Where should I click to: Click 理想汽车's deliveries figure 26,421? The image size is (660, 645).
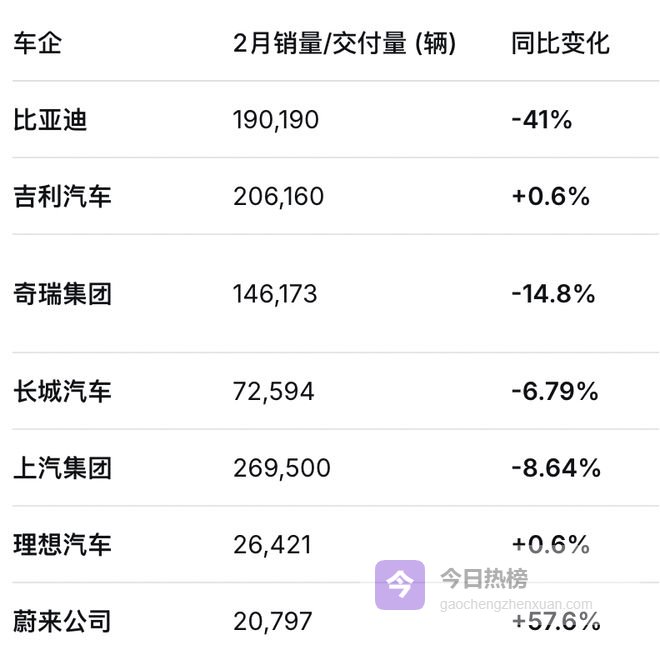(x=272, y=545)
